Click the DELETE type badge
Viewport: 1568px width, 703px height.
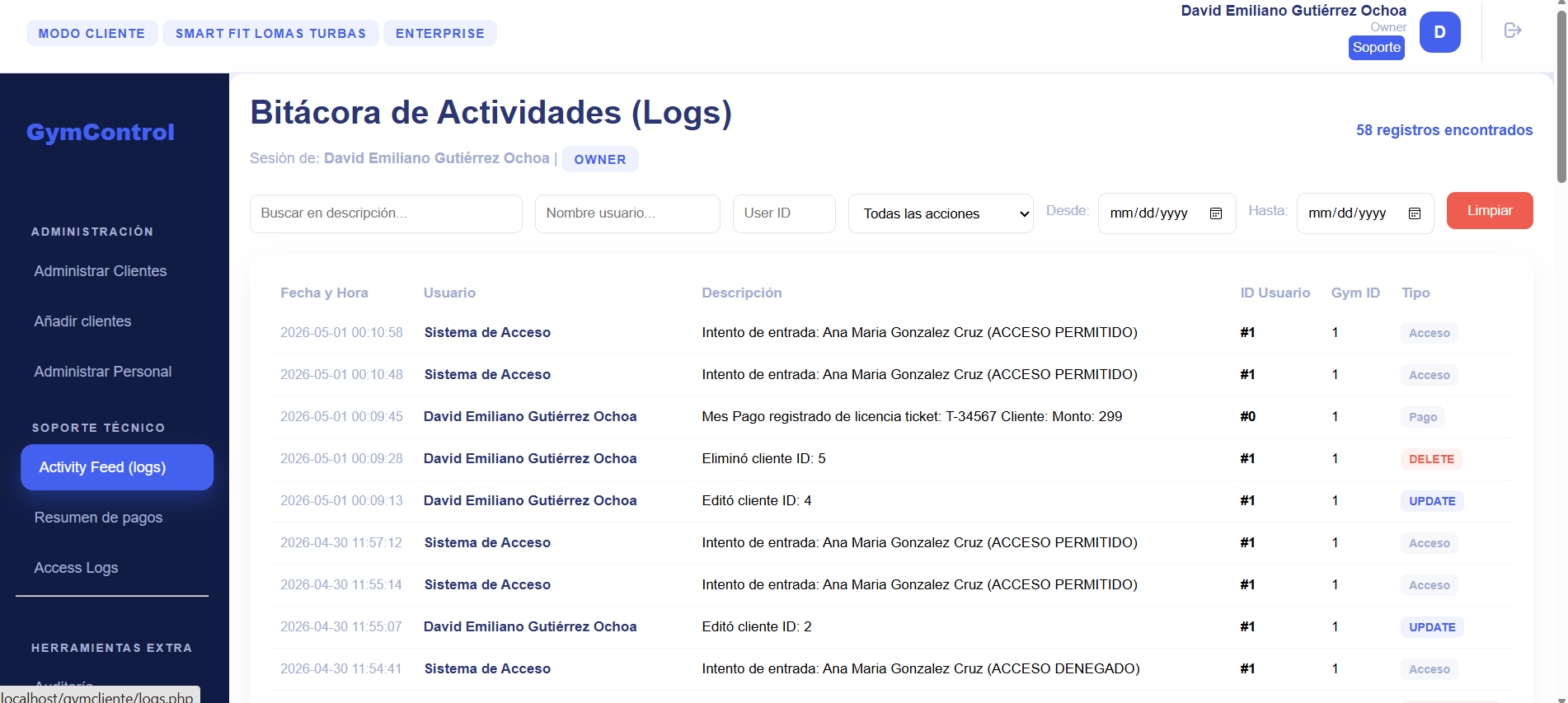coord(1431,459)
